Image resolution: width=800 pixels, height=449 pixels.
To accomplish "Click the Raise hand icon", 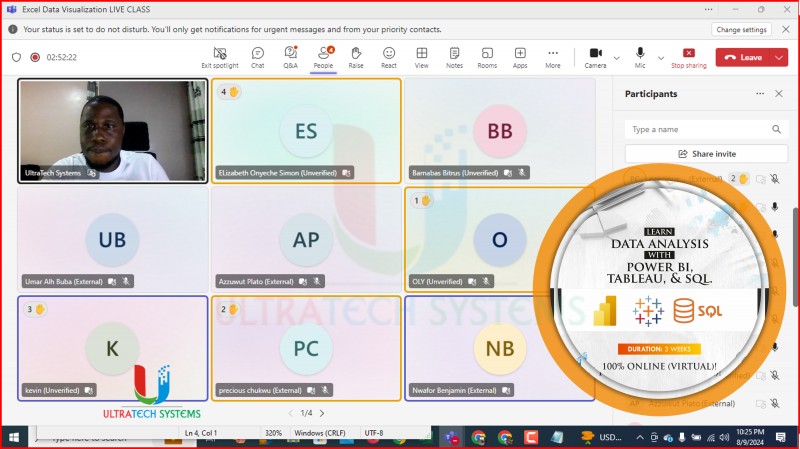I will [356, 57].
